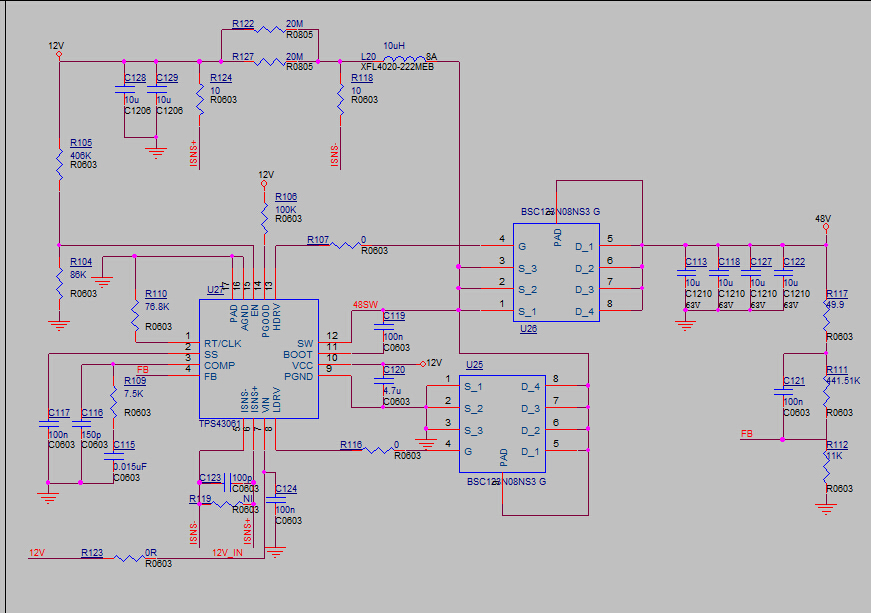Screen dimensions: 871x613
Task: Click capacitor C121 100n symbol
Action: click(783, 391)
